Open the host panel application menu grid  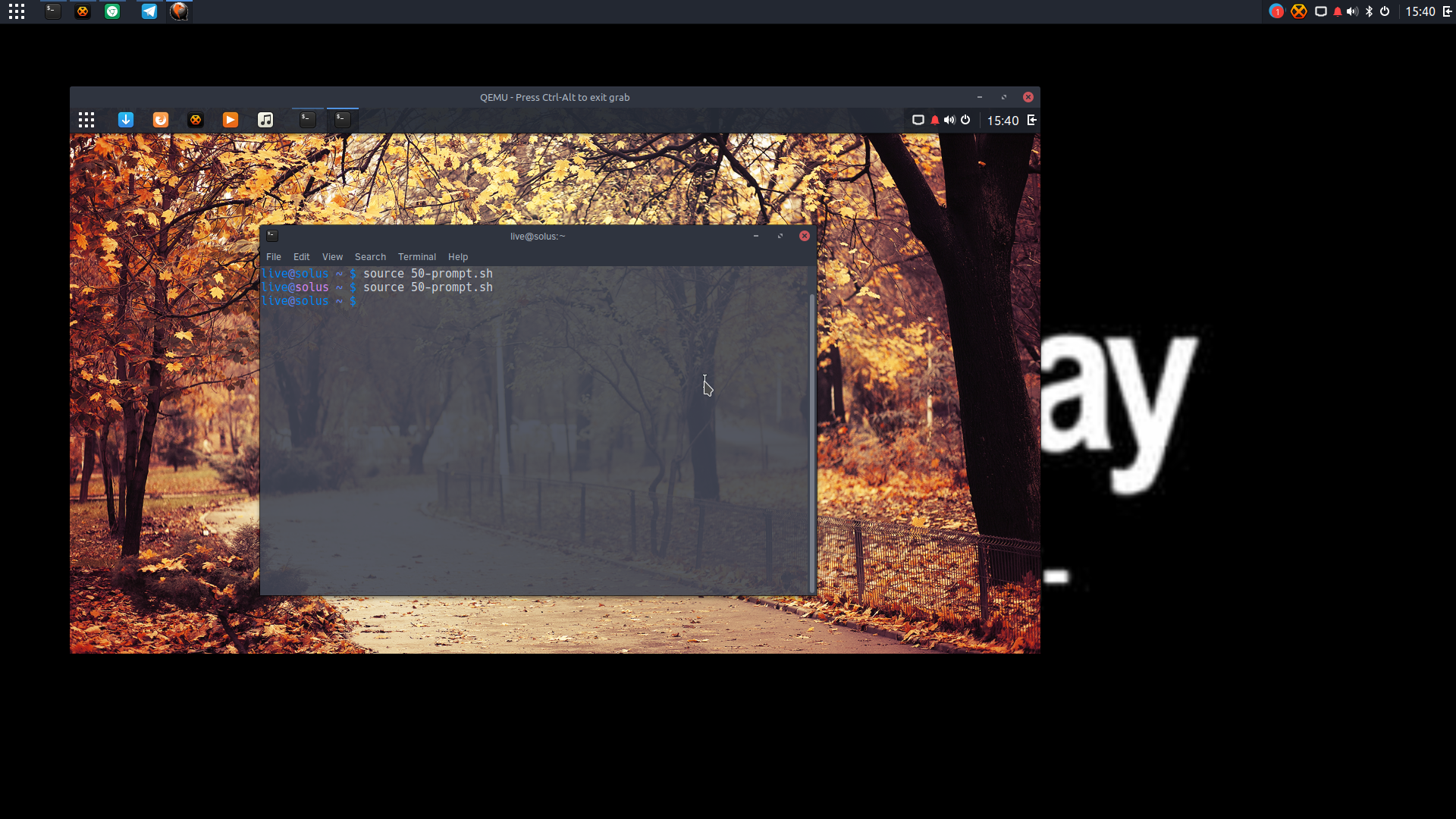click(x=17, y=11)
